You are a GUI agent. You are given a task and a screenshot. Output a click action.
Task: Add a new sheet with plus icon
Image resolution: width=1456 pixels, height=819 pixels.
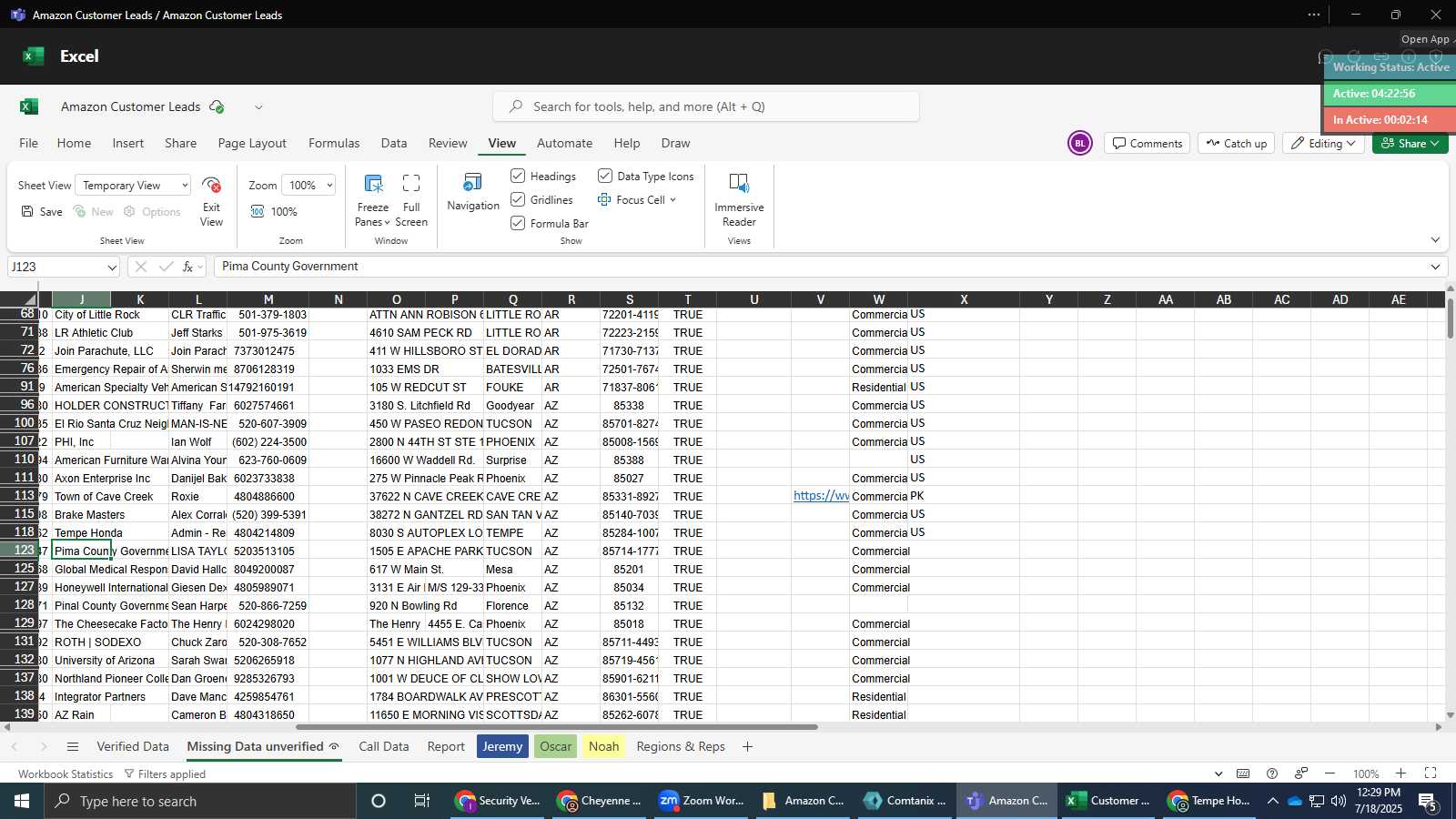point(747,746)
